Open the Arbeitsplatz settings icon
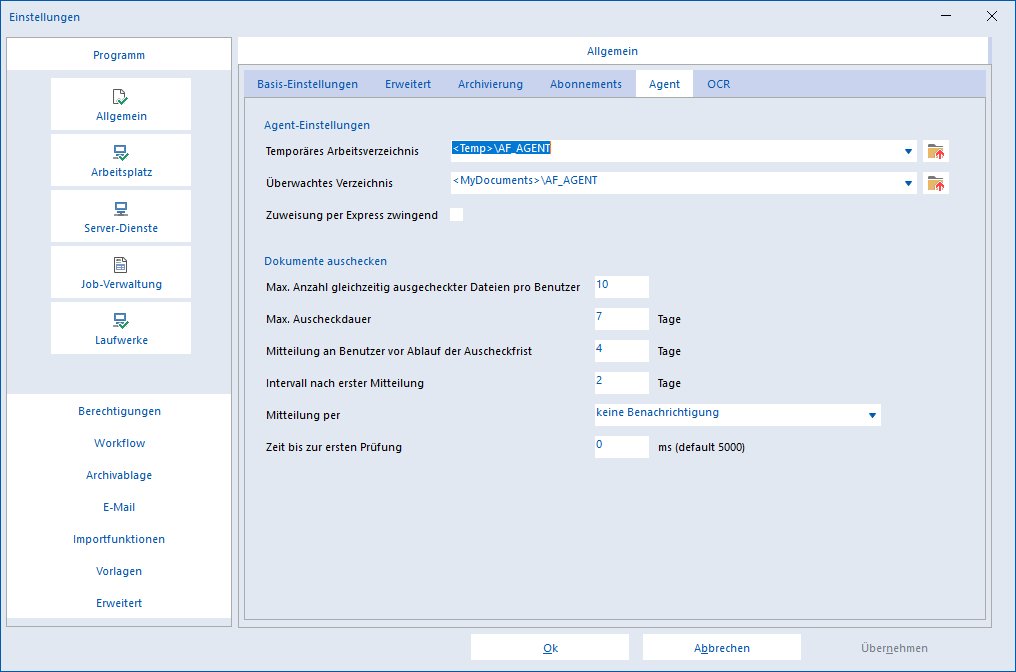Viewport: 1016px width, 672px height. point(121,160)
